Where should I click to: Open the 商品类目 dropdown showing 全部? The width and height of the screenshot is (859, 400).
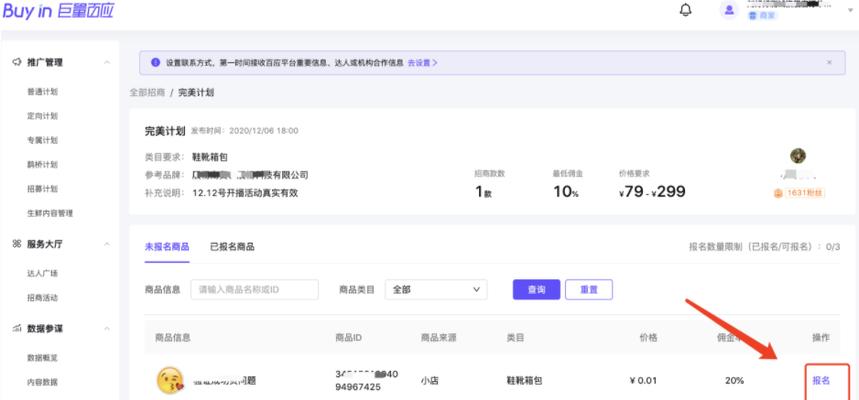[x=436, y=289]
